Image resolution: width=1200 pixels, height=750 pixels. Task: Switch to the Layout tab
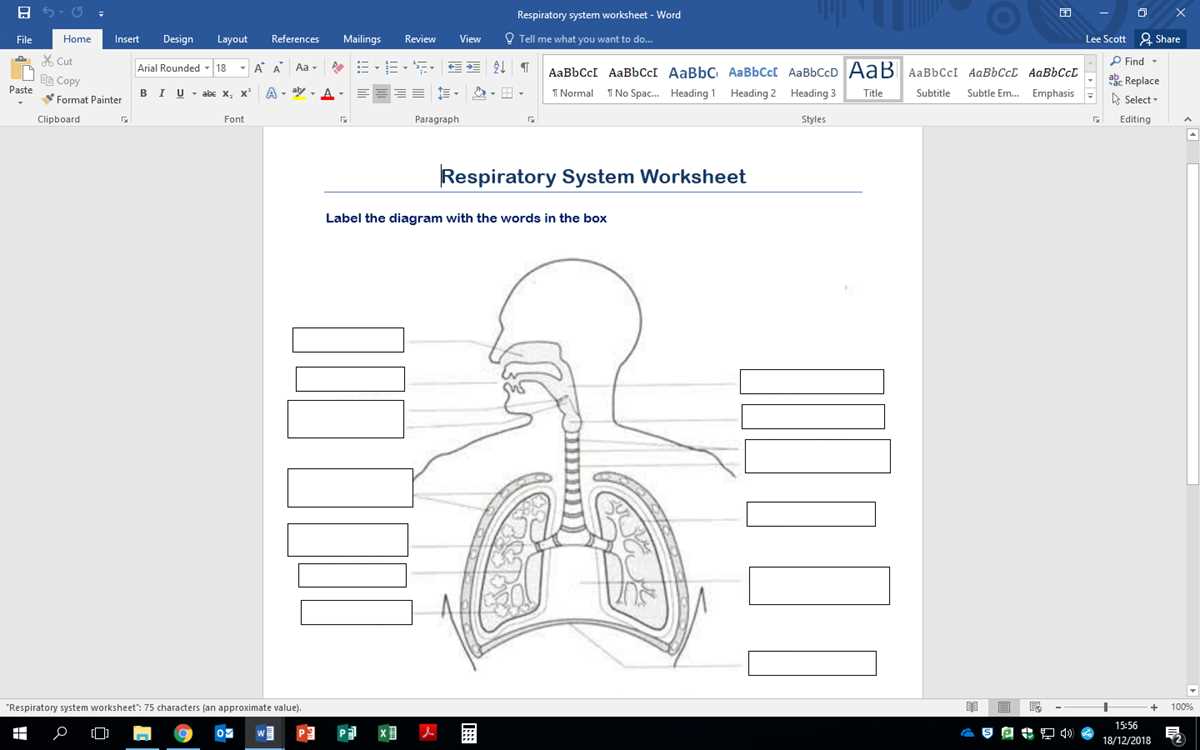(x=232, y=39)
